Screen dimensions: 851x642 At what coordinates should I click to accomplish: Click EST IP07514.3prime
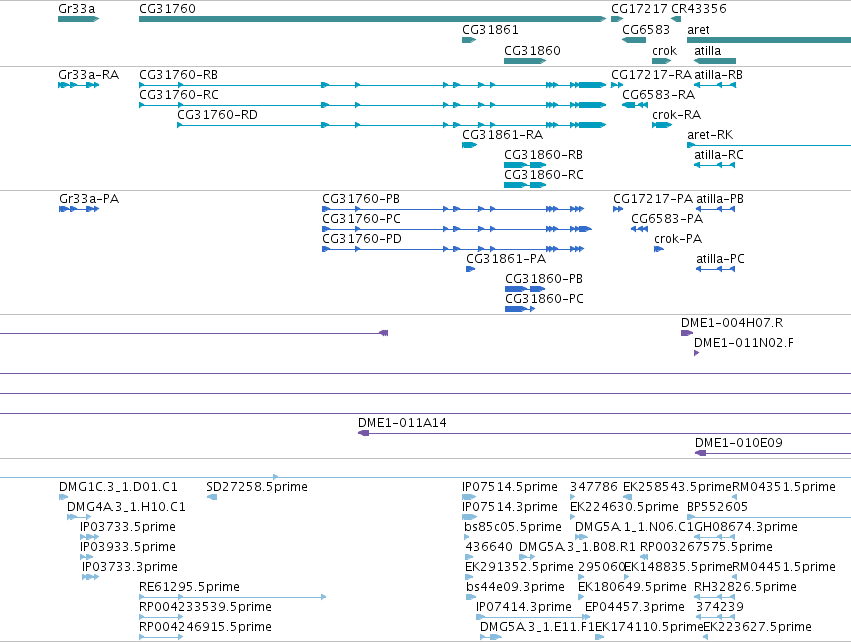pos(510,507)
